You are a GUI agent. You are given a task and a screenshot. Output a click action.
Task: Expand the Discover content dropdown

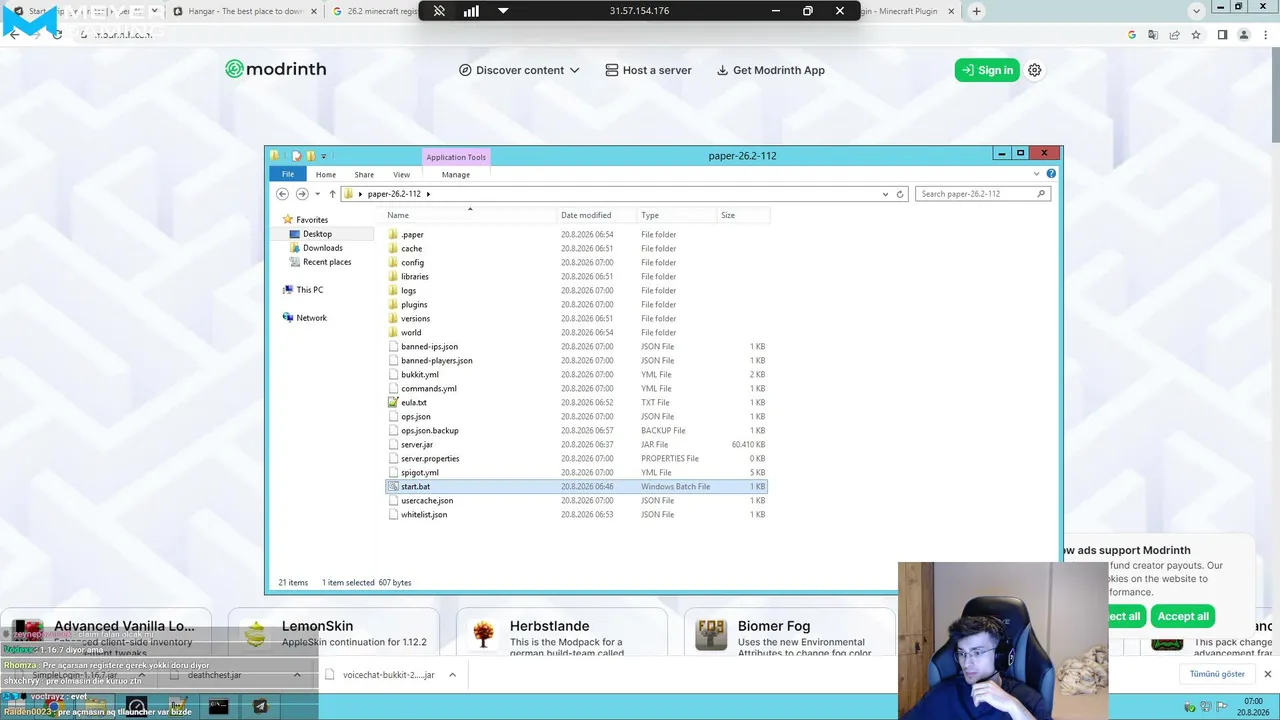519,70
